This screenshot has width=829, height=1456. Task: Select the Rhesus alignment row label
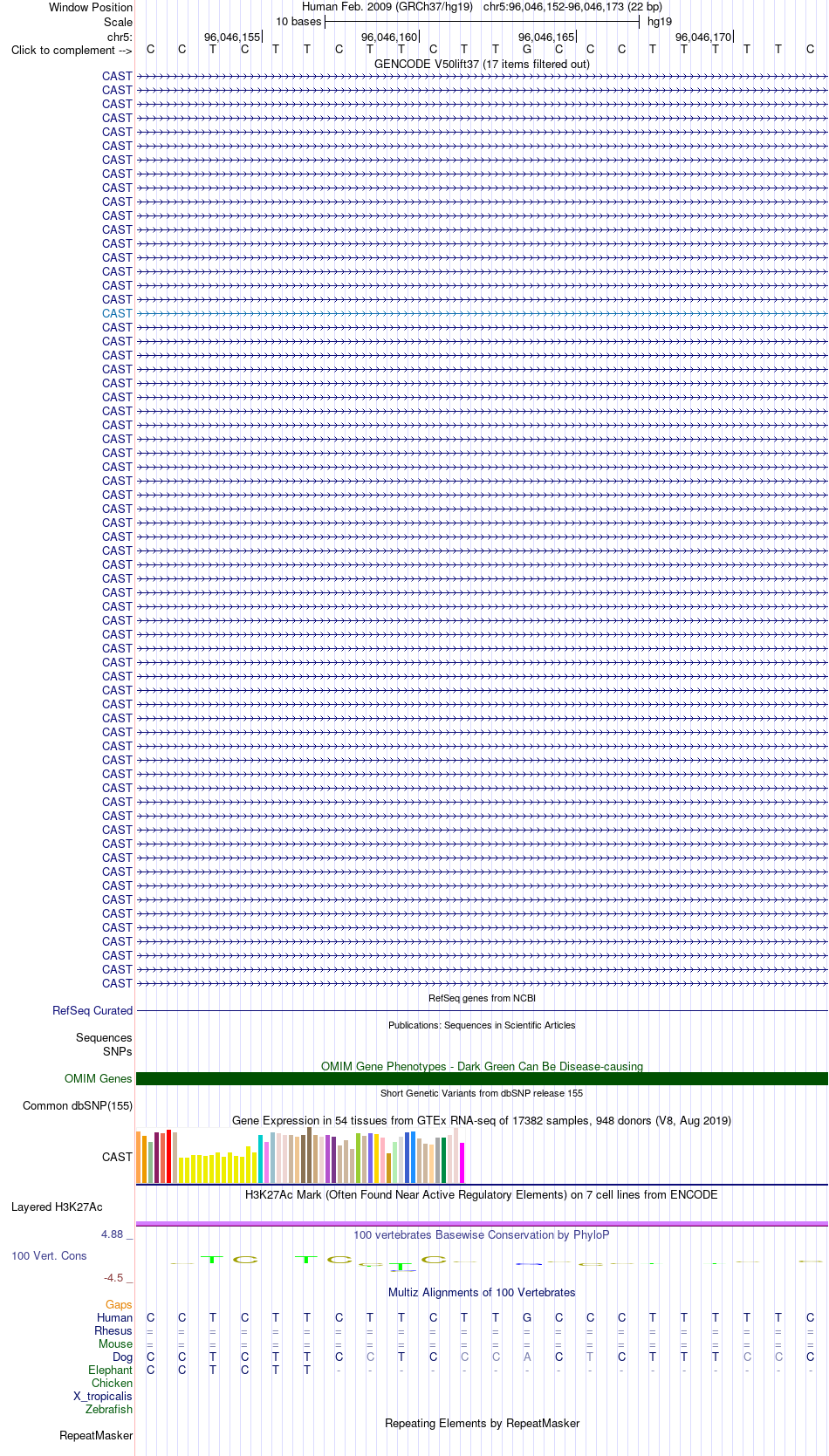click(x=113, y=1330)
